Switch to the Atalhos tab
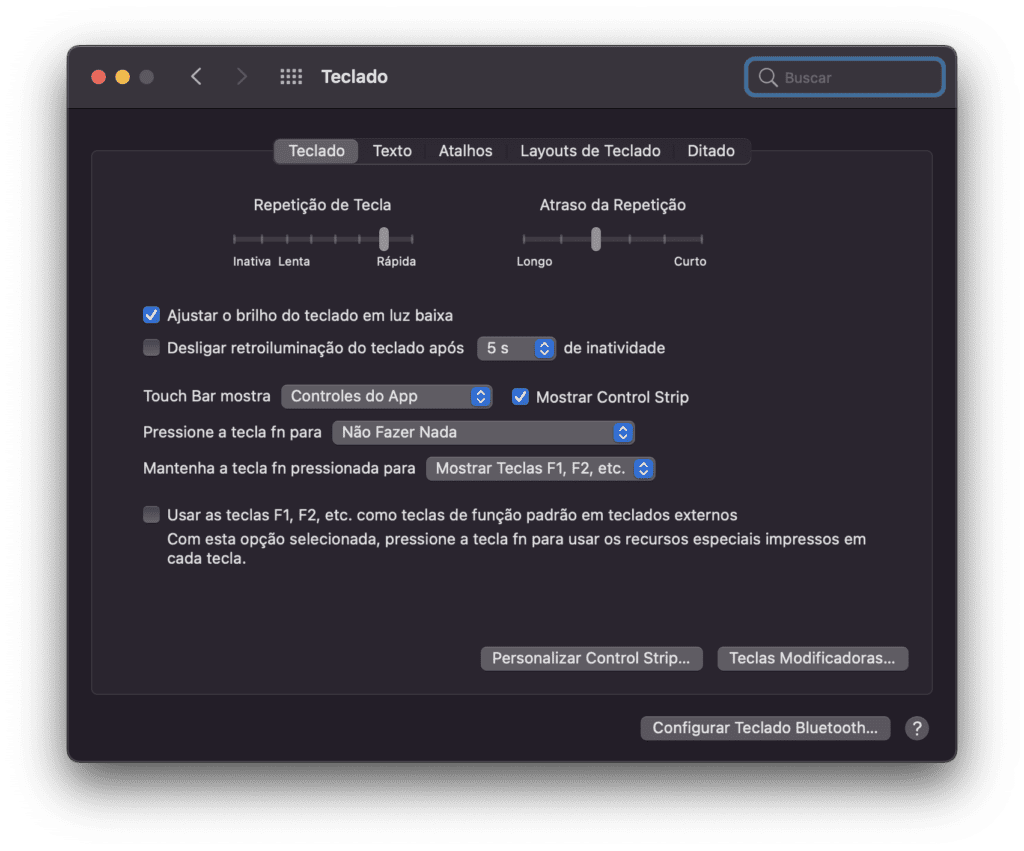Viewport: 1024px width, 851px height. click(x=465, y=151)
